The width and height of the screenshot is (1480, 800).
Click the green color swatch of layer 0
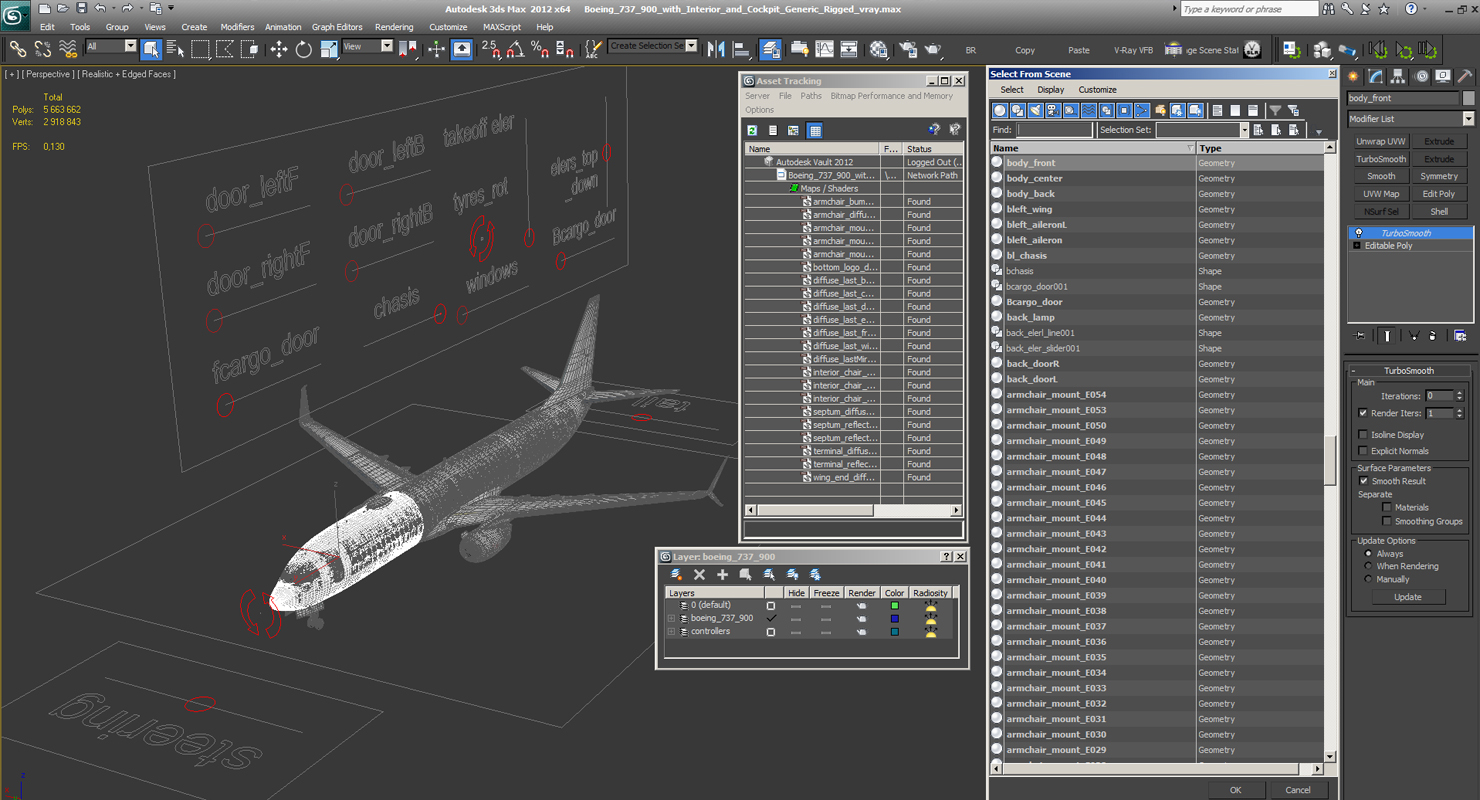coord(894,606)
